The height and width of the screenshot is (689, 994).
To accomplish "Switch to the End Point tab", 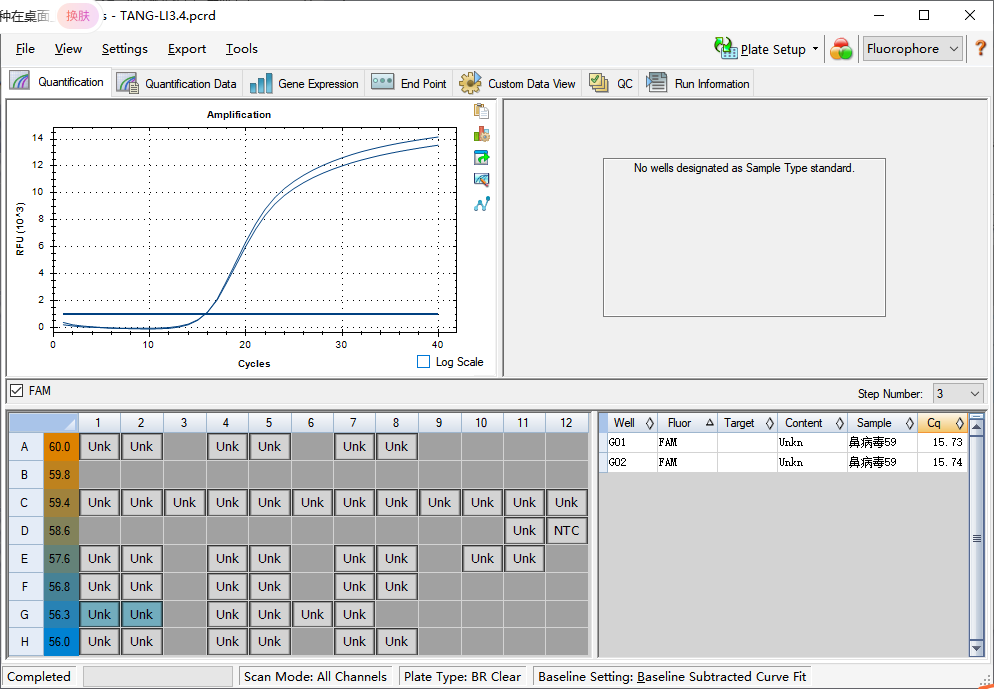I will coord(409,83).
